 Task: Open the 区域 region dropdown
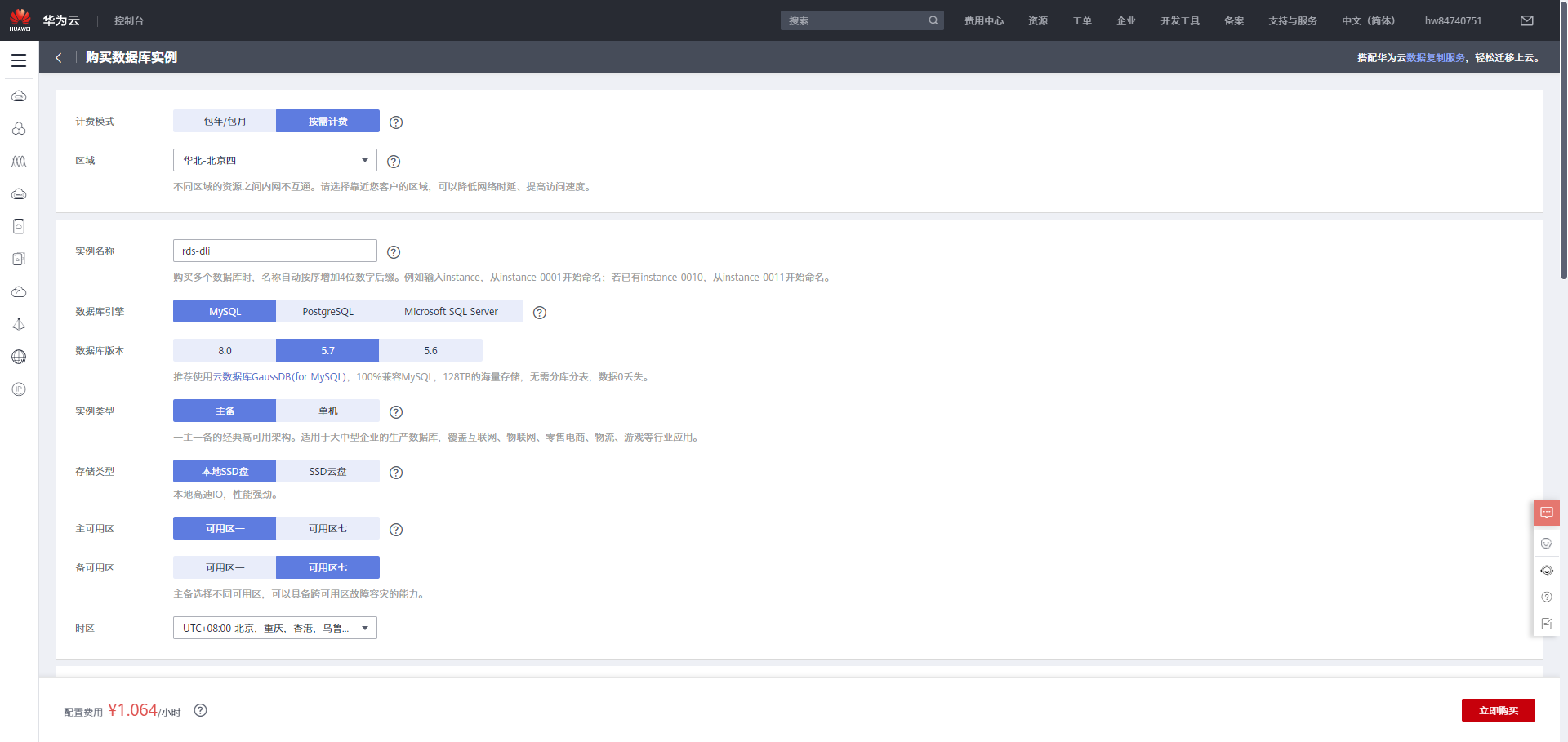[275, 160]
